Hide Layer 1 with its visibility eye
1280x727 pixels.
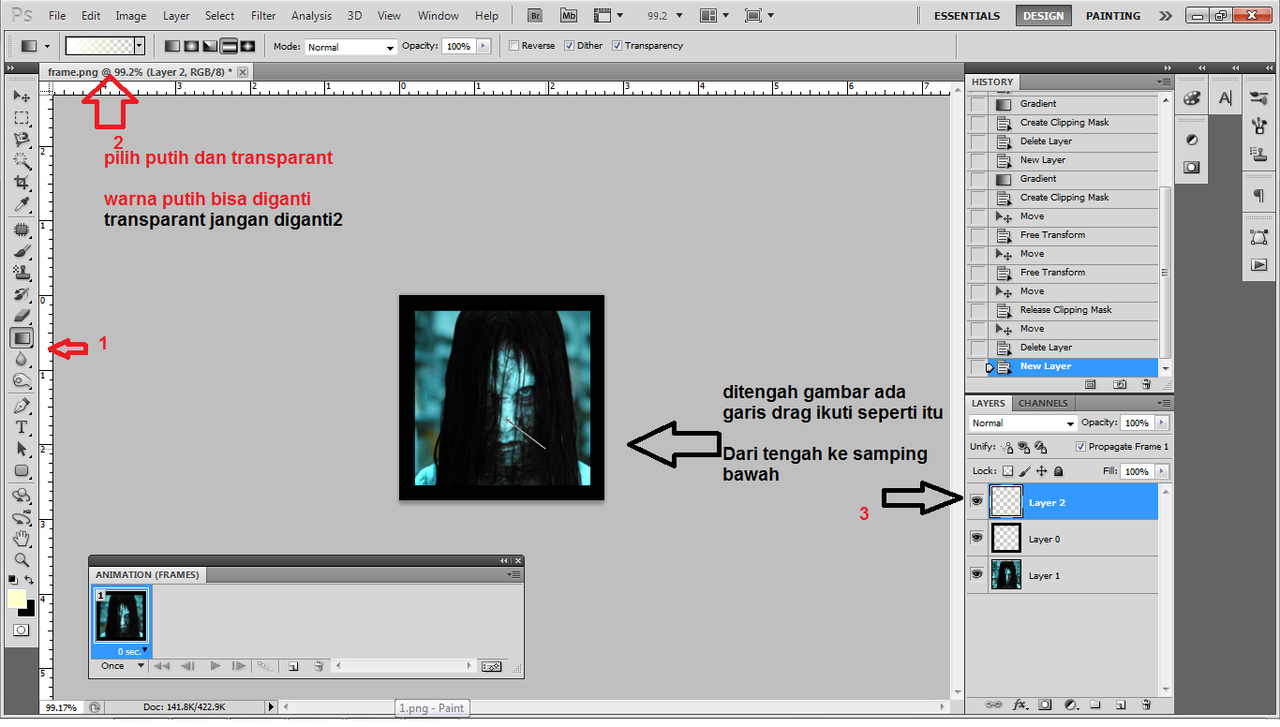pos(976,574)
